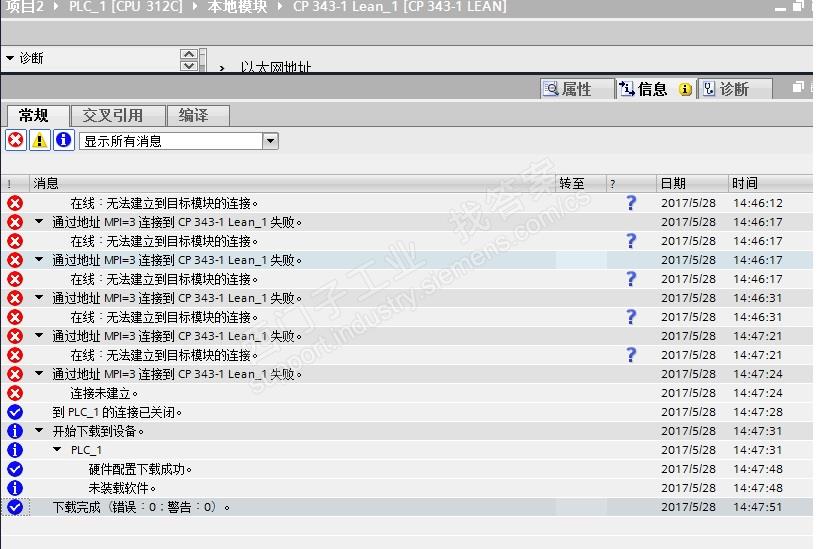
Task: Click info icon of the PLC_1 row
Action: tap(15, 450)
